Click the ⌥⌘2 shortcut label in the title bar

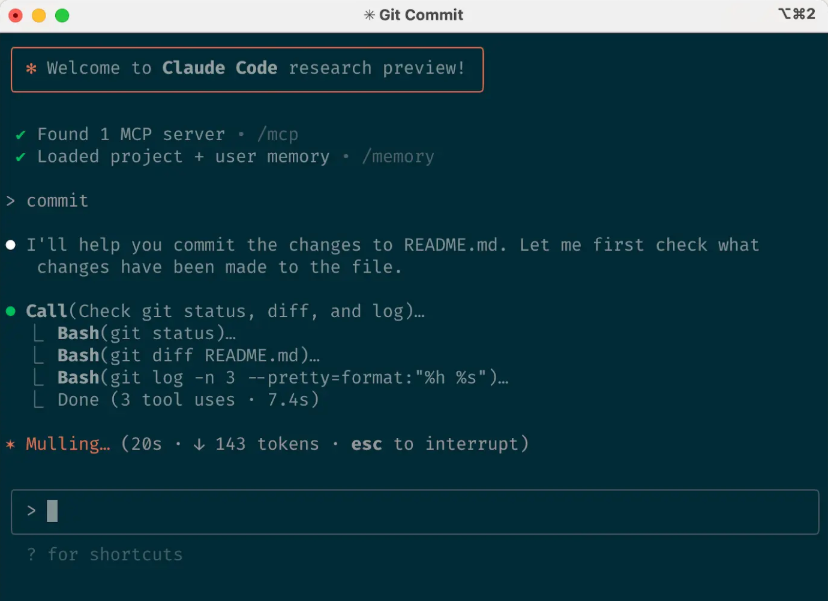[x=795, y=15]
